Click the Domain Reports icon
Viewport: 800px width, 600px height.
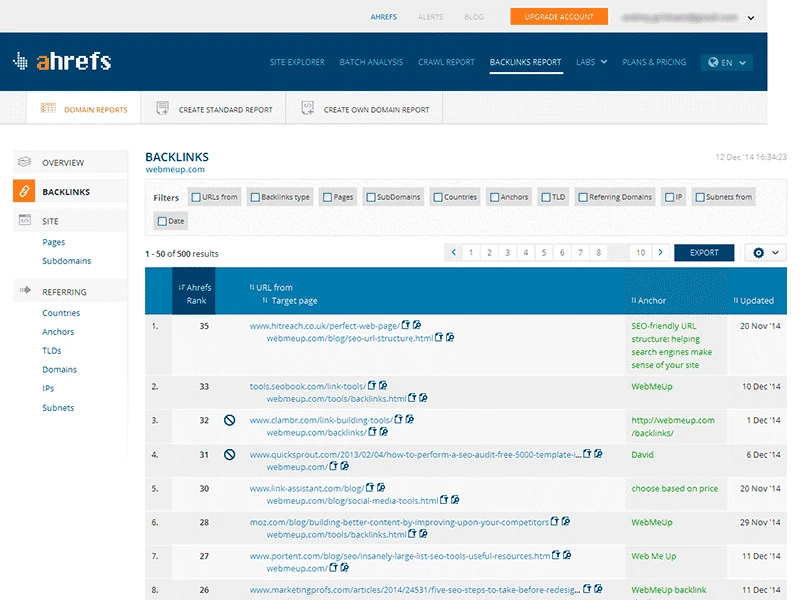coord(46,109)
